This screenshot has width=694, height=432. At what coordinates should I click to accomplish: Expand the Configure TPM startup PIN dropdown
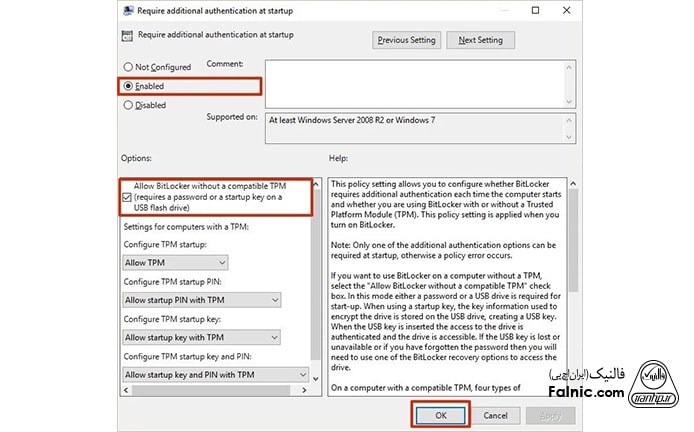click(201, 300)
